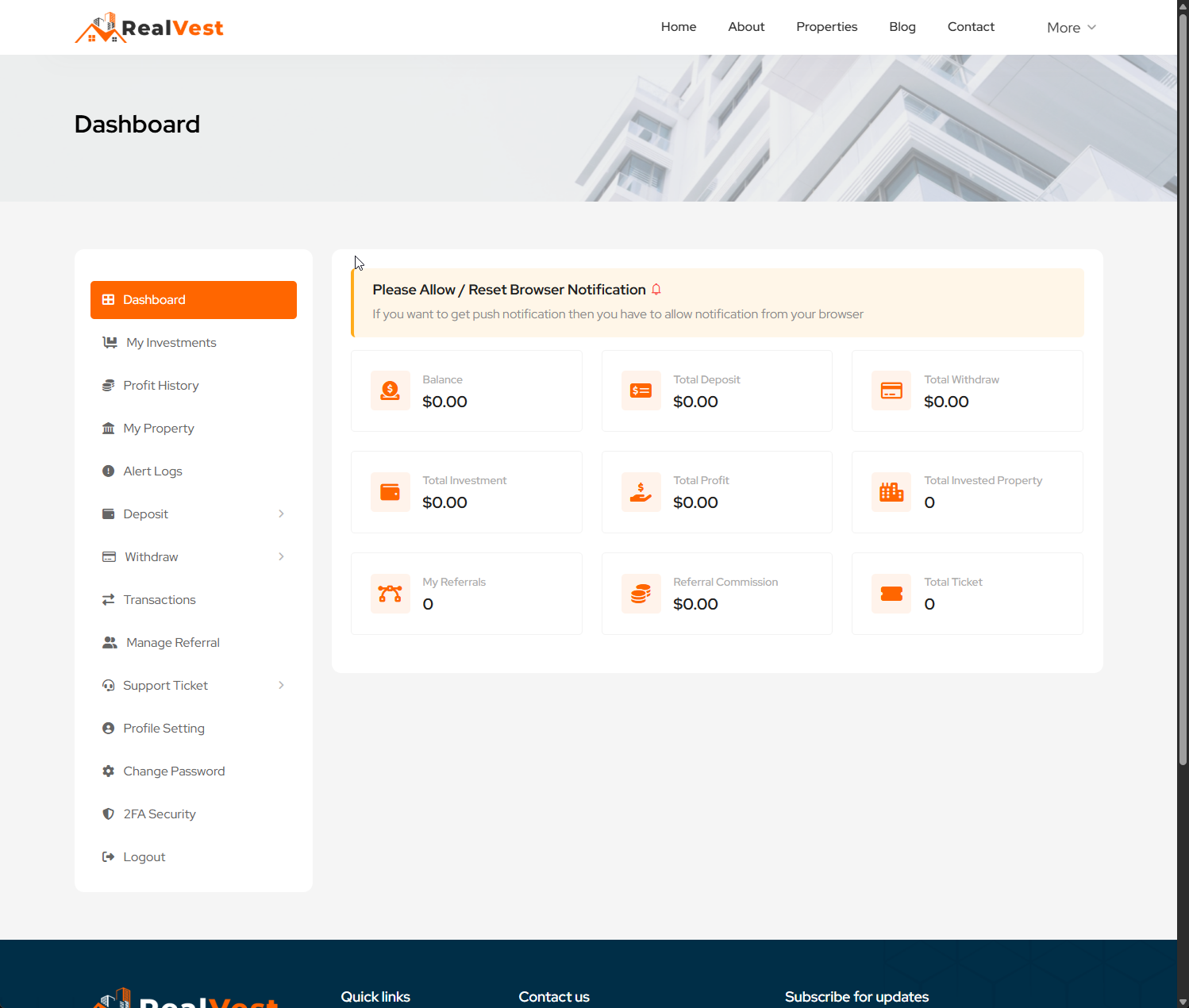
Task: Click the Referral Commission label
Action: coord(725,583)
